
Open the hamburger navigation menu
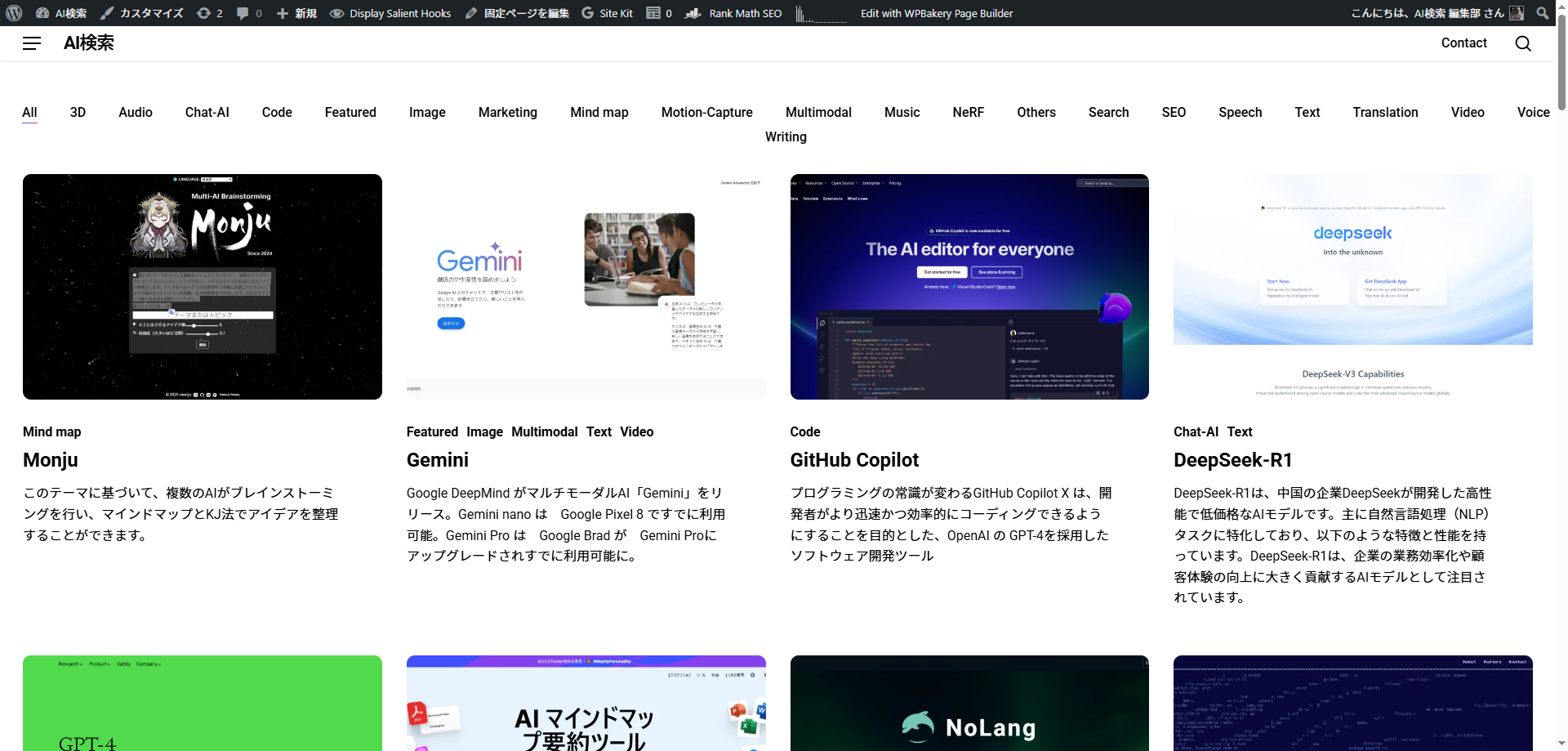(32, 43)
